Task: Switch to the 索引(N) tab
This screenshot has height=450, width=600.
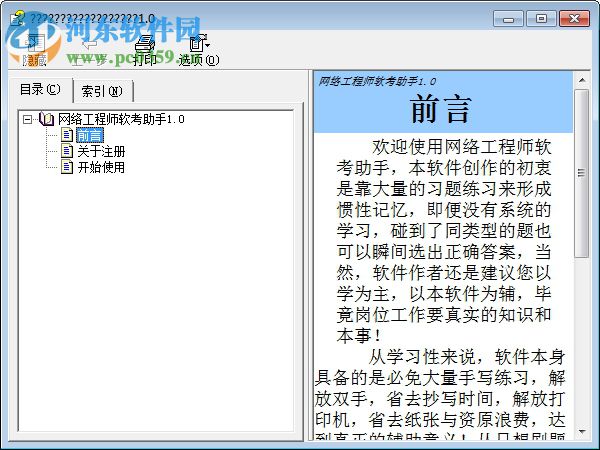Action: point(102,91)
